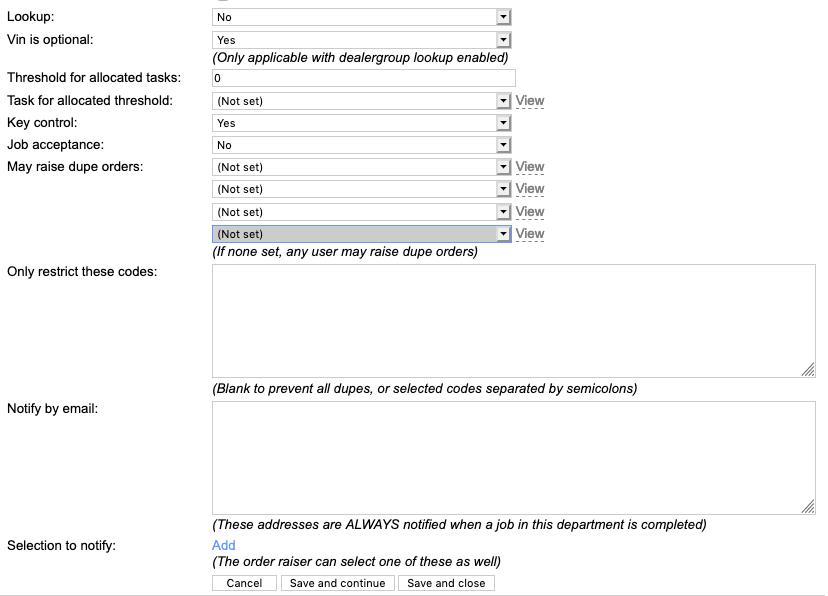This screenshot has height=596, width=828.
Task: Expand first May raise dupe orders dropdown
Action: pos(361,167)
